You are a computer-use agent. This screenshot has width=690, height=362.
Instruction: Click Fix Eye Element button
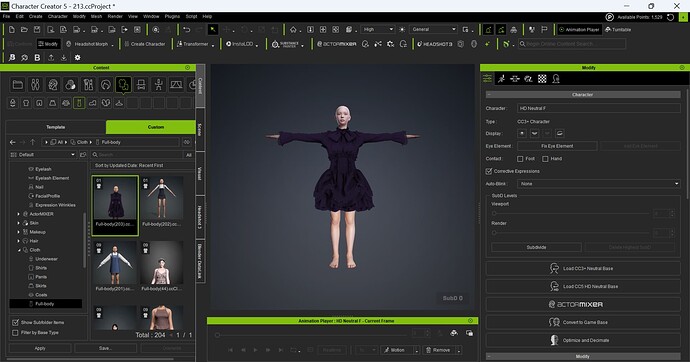pyautogui.click(x=557, y=146)
